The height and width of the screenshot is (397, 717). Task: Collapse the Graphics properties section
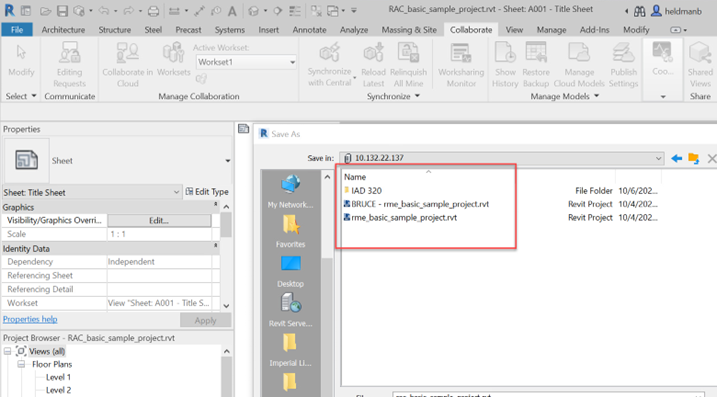tap(215, 204)
